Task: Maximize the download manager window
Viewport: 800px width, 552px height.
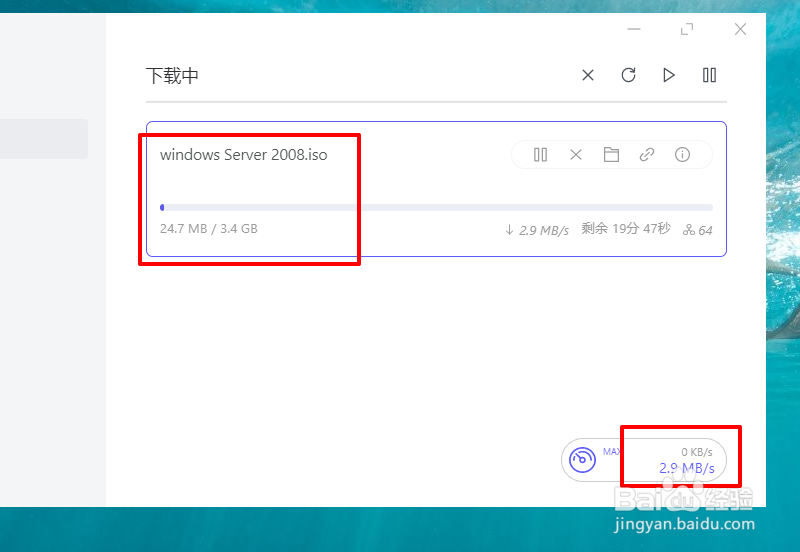Action: [687, 29]
